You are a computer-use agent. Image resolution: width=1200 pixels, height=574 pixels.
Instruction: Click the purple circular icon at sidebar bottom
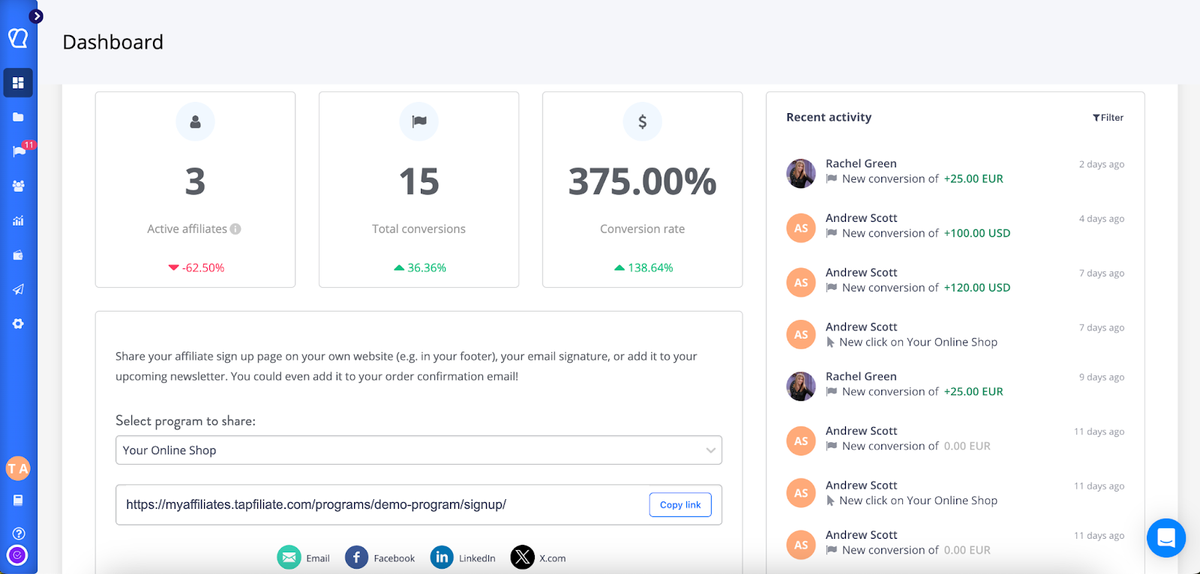pos(18,555)
